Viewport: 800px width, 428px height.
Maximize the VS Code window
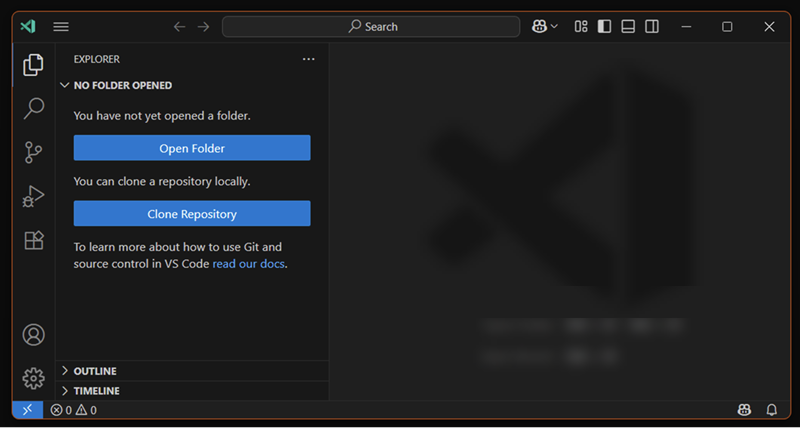click(x=728, y=27)
